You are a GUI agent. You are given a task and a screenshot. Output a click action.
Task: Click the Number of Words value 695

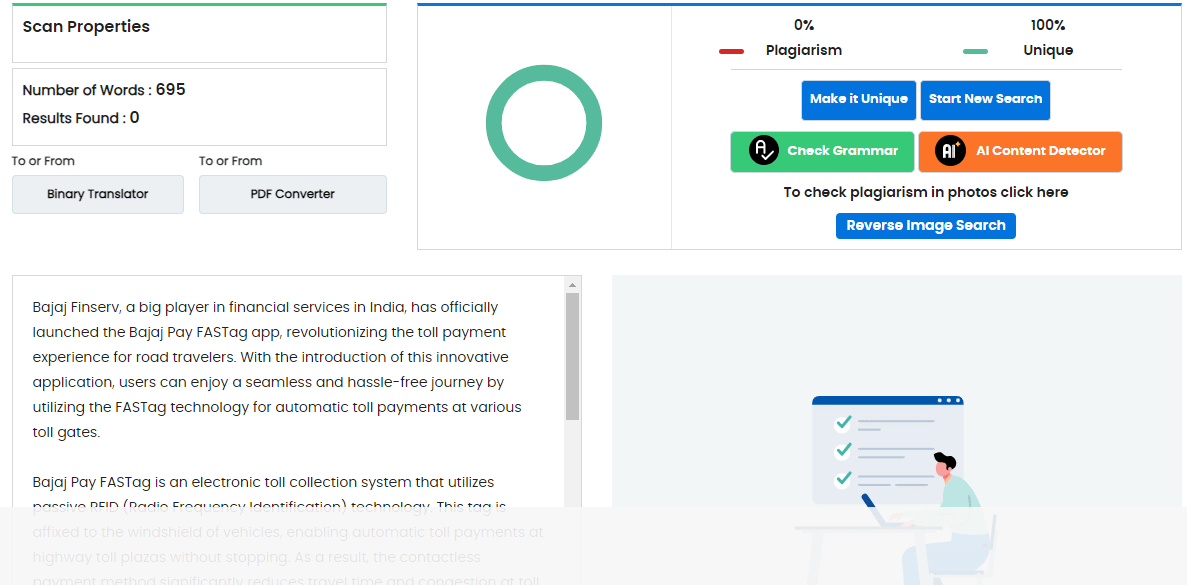click(x=170, y=90)
